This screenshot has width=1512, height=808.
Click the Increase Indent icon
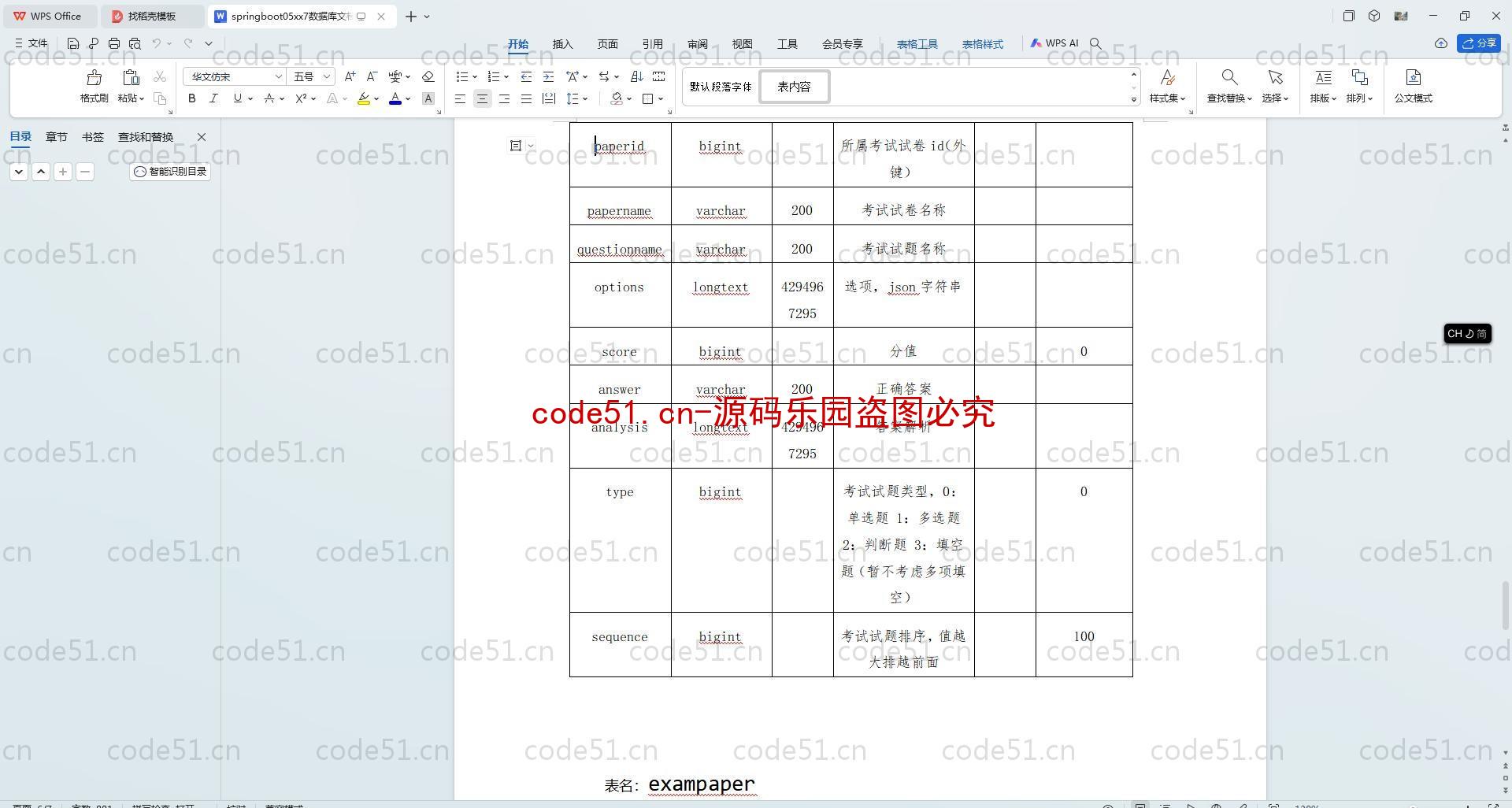[548, 76]
